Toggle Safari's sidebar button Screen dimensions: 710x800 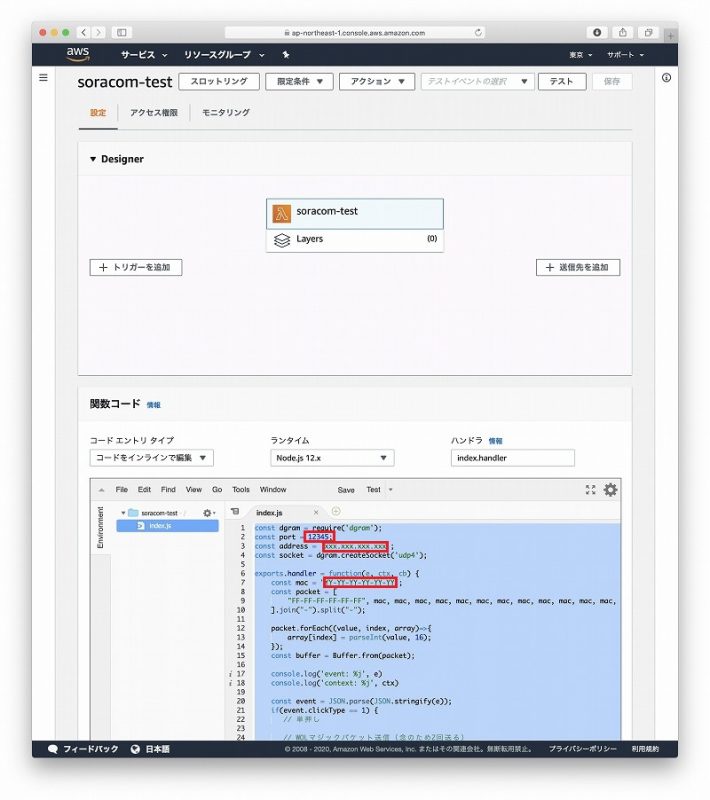coord(121,33)
